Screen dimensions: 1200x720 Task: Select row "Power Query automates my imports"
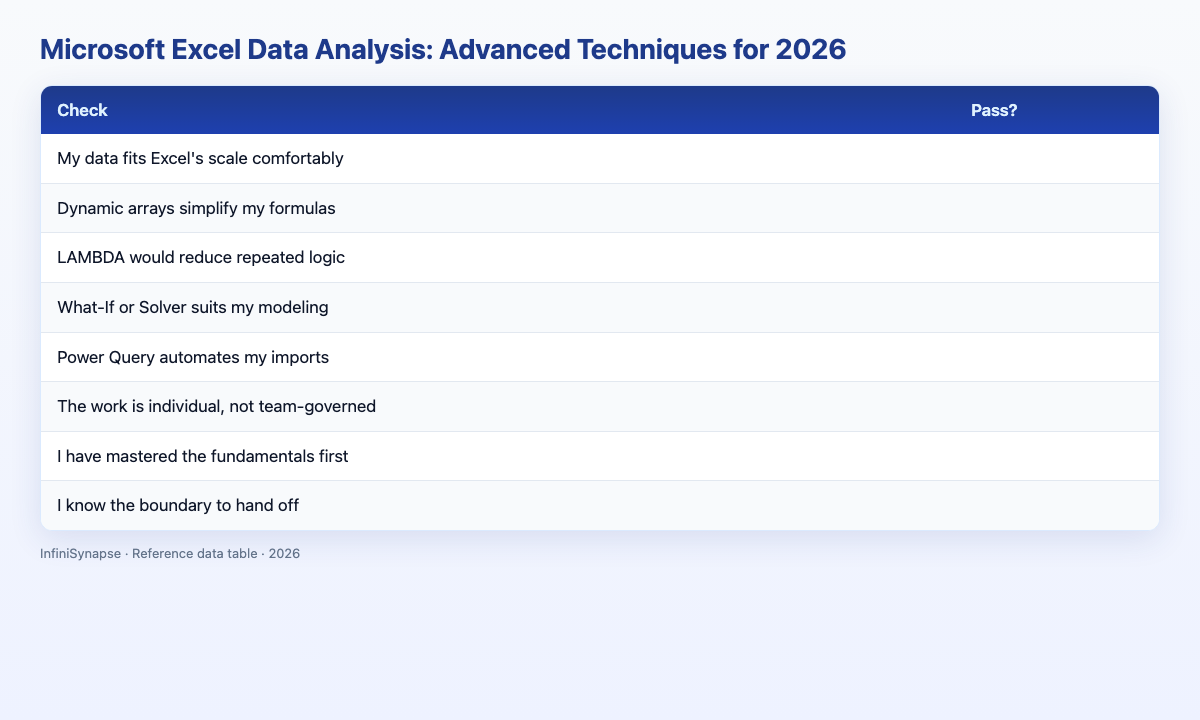pos(600,357)
